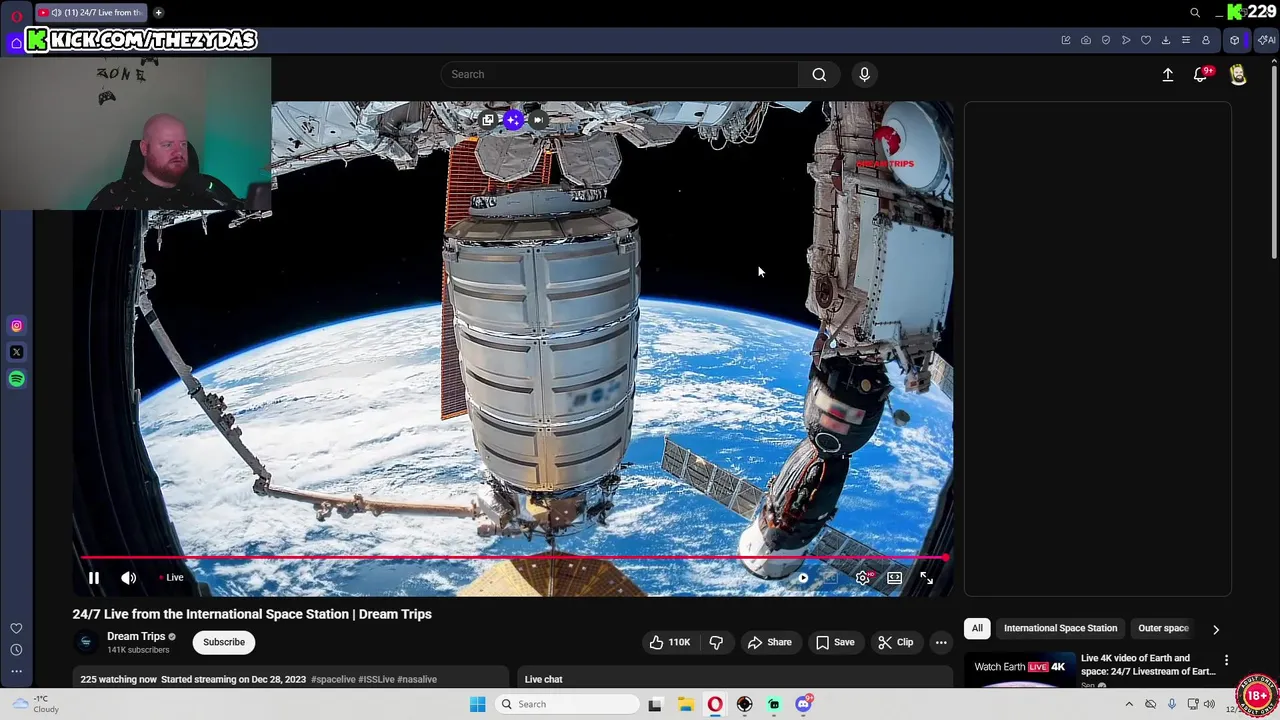Viewport: 1280px width, 720px height.
Task: Open the sidebar history clock icon
Action: 16,649
